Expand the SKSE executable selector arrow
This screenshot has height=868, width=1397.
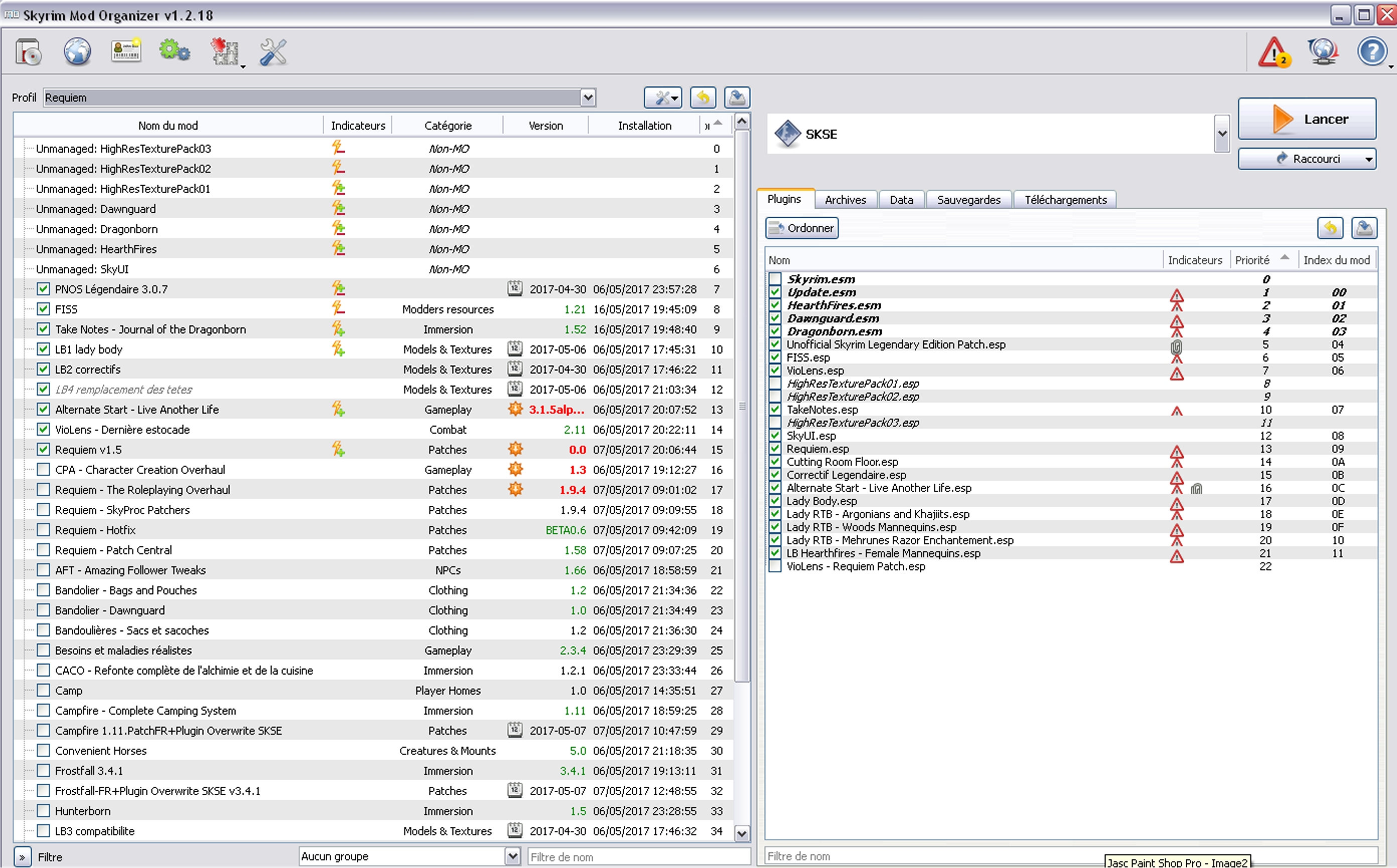(x=1222, y=134)
